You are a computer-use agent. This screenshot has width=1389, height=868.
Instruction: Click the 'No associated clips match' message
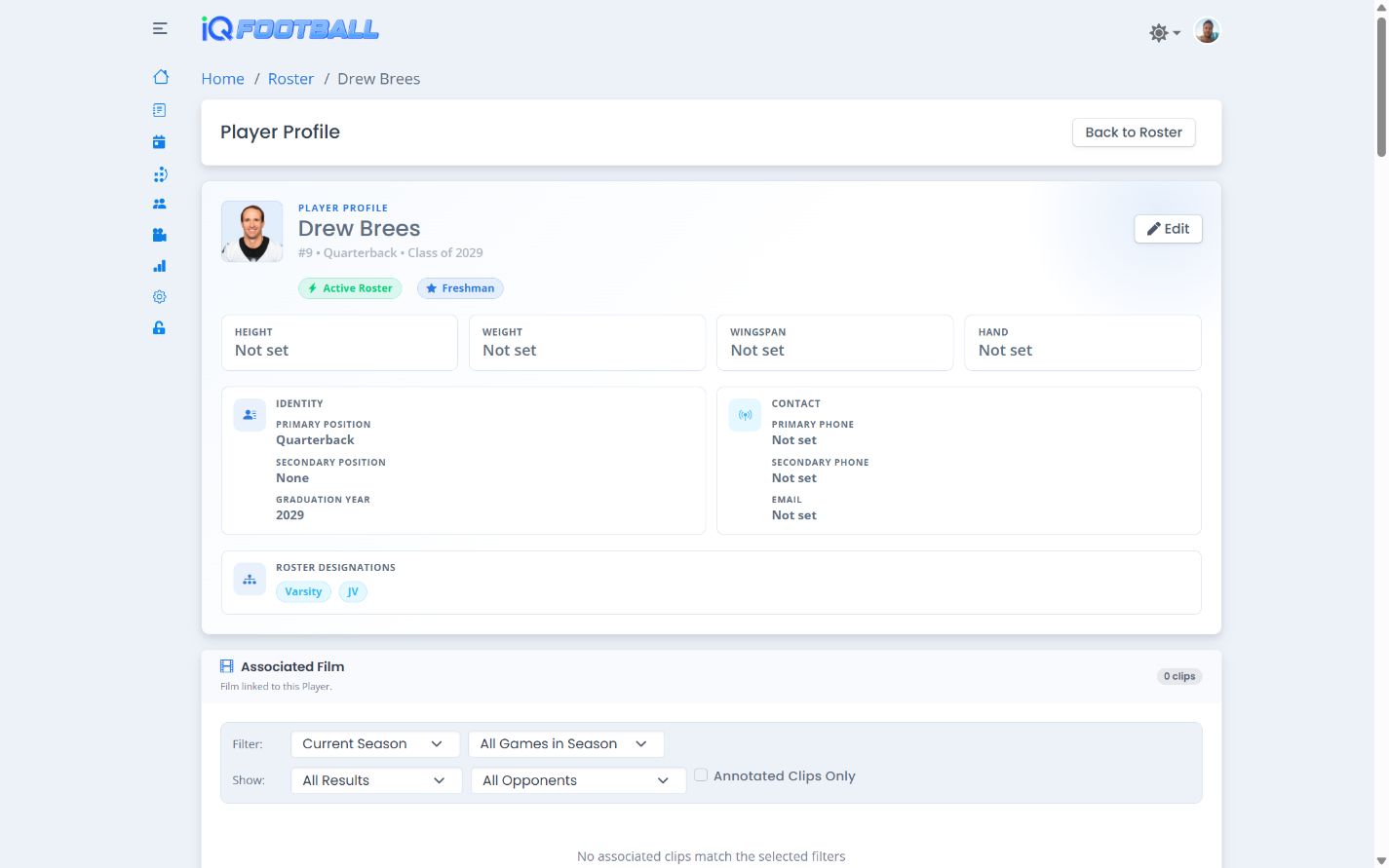coord(712,856)
